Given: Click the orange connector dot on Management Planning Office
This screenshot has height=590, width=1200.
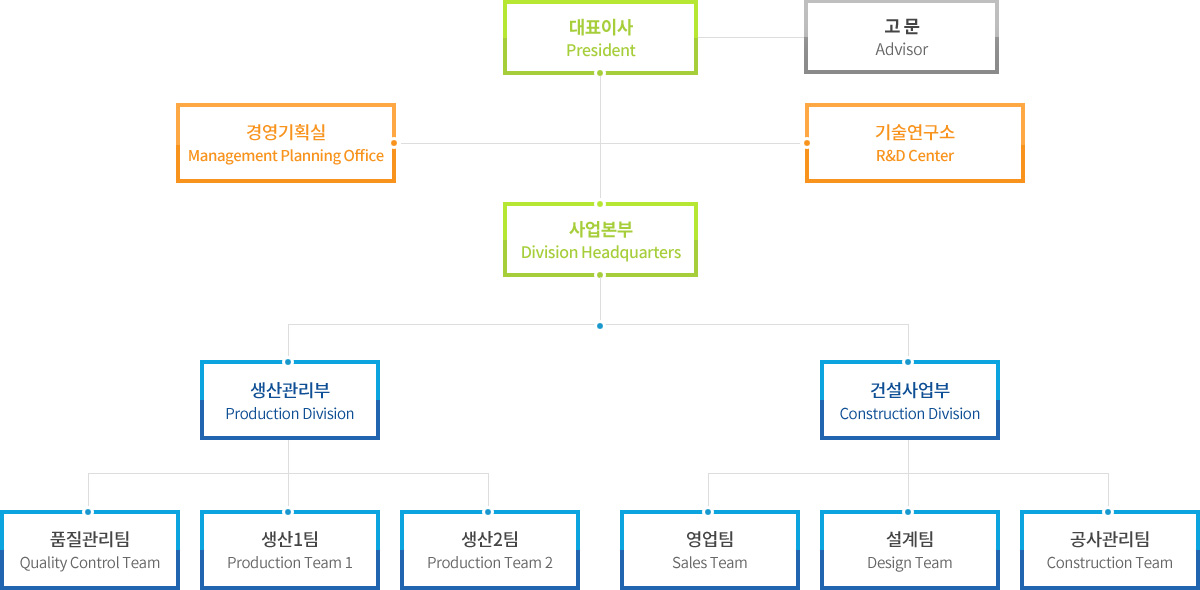Looking at the screenshot, I should tap(394, 143).
